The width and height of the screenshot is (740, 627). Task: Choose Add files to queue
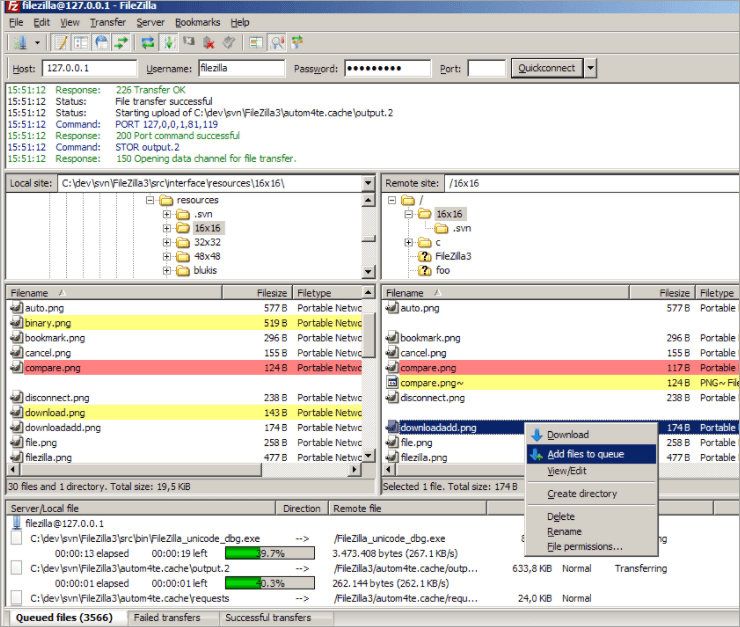(x=591, y=454)
